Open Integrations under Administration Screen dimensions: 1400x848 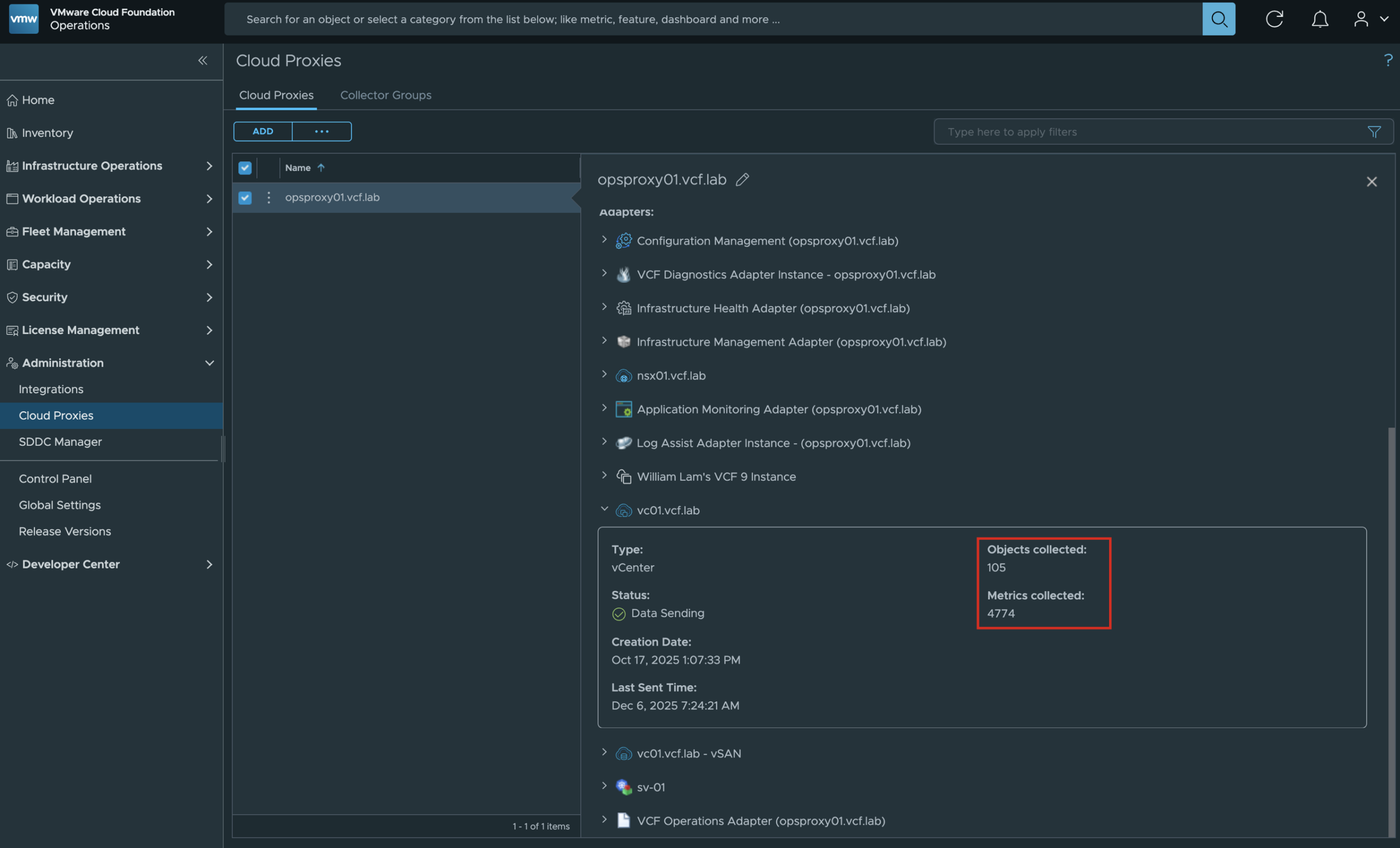[x=51, y=389]
